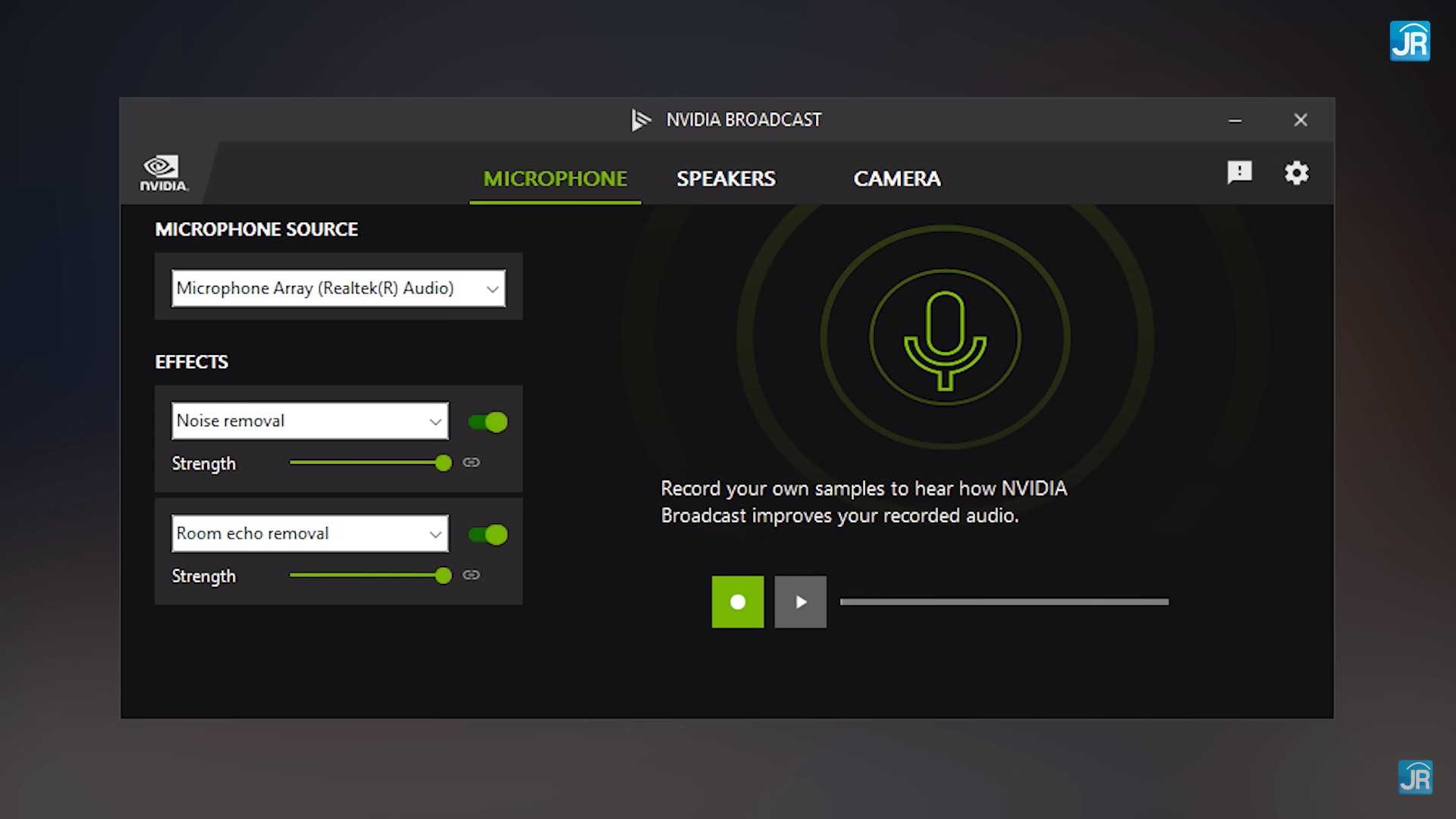The height and width of the screenshot is (819, 1456).
Task: Disable the Noise removal toggle
Action: (x=488, y=422)
